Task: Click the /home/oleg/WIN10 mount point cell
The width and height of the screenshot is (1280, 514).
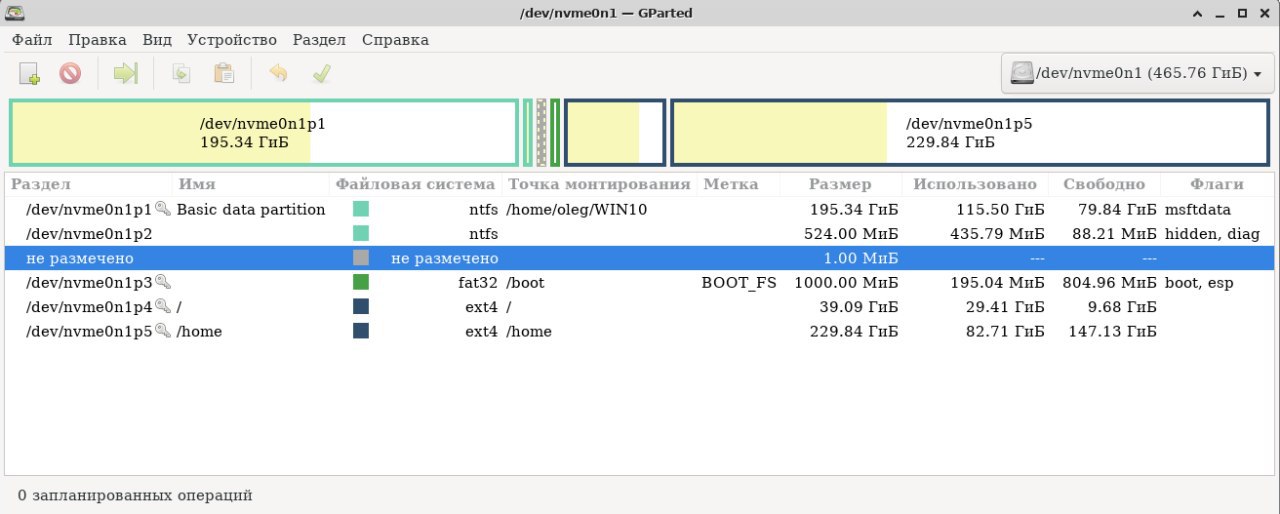Action: pos(579,209)
